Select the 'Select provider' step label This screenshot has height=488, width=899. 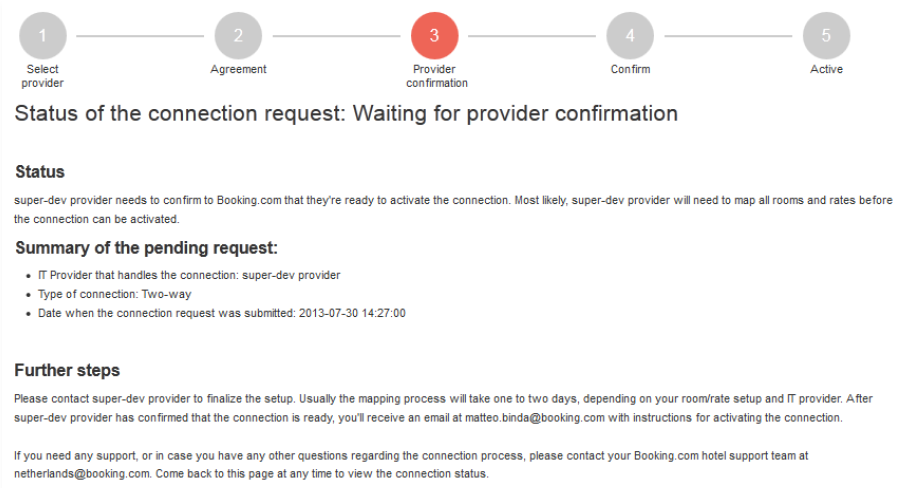(42, 76)
